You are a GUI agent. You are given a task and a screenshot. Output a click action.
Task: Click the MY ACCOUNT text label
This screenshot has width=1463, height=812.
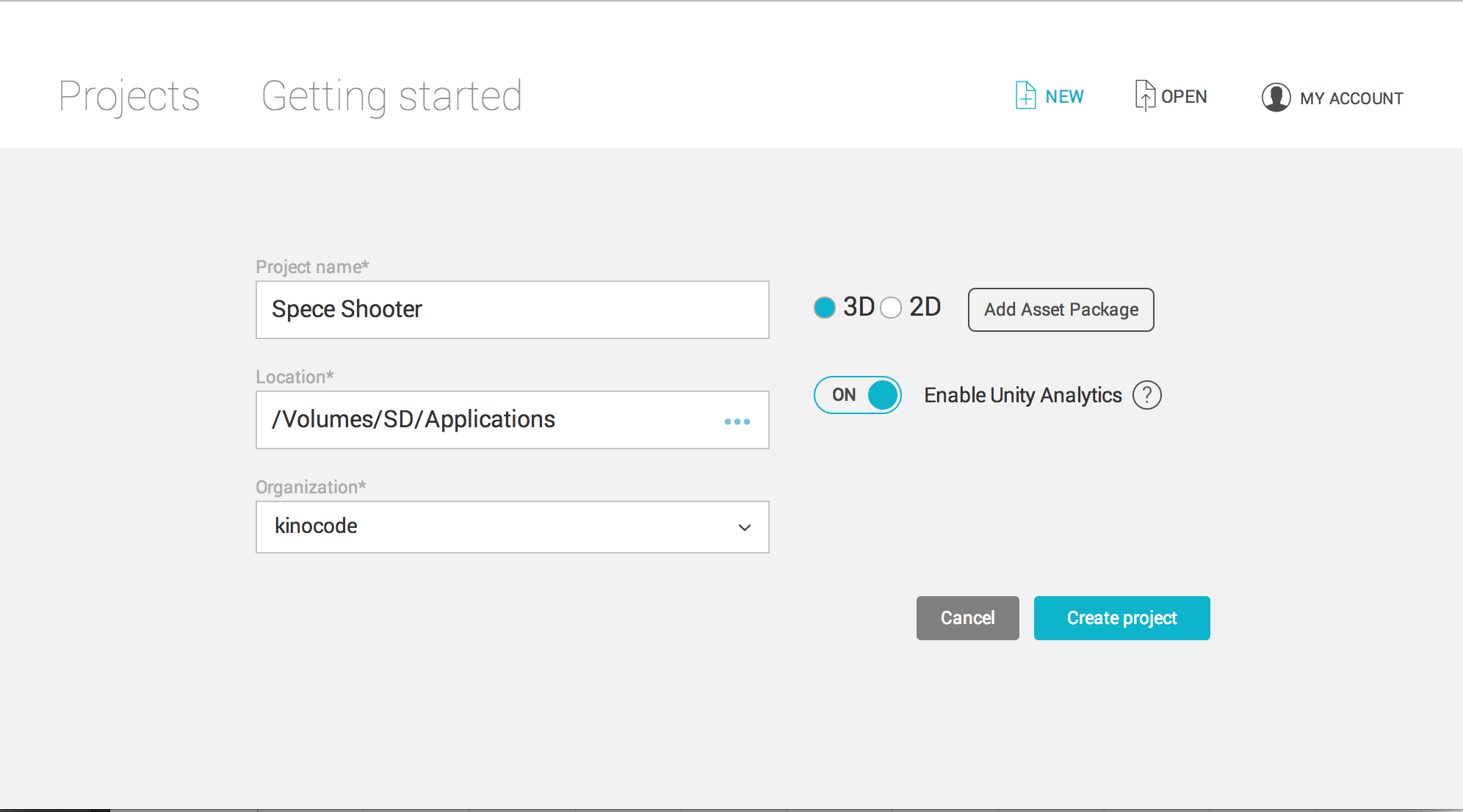click(x=1351, y=98)
